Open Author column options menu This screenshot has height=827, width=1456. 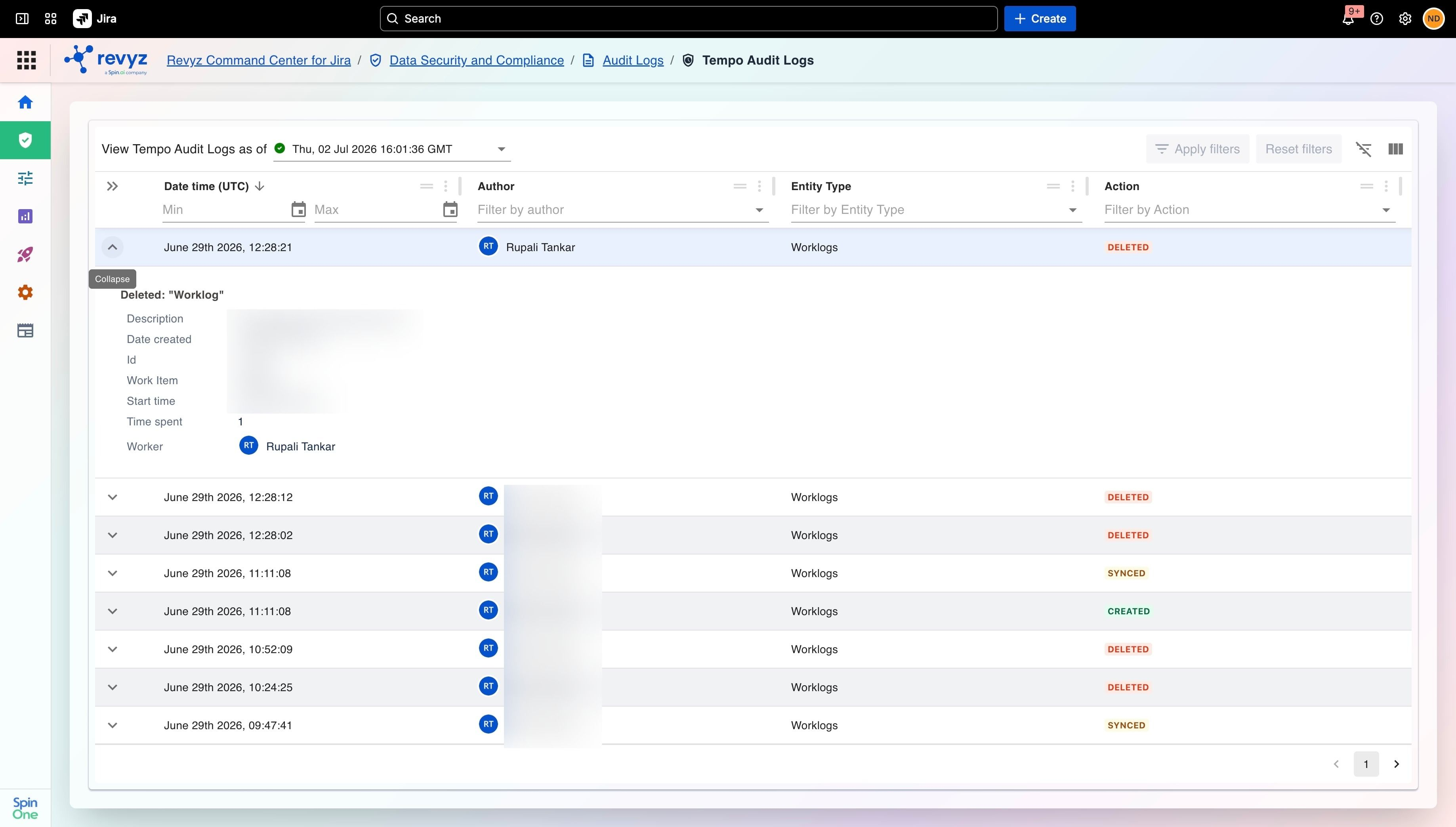coord(759,186)
